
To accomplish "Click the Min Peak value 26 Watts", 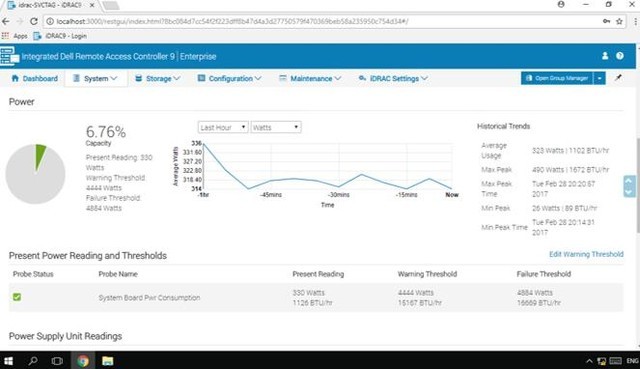I will [564, 208].
